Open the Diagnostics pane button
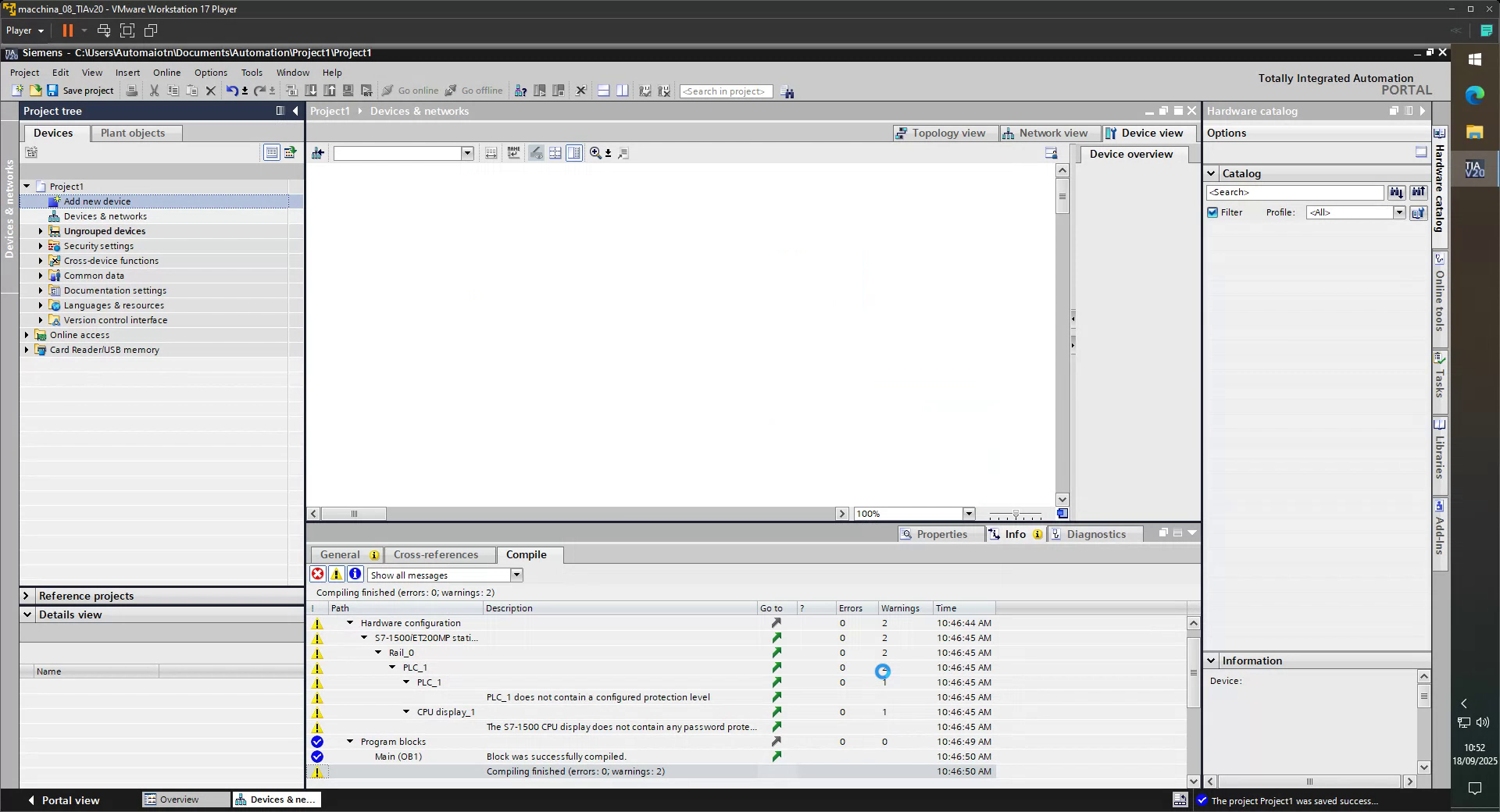The image size is (1500, 812). 1094,534
